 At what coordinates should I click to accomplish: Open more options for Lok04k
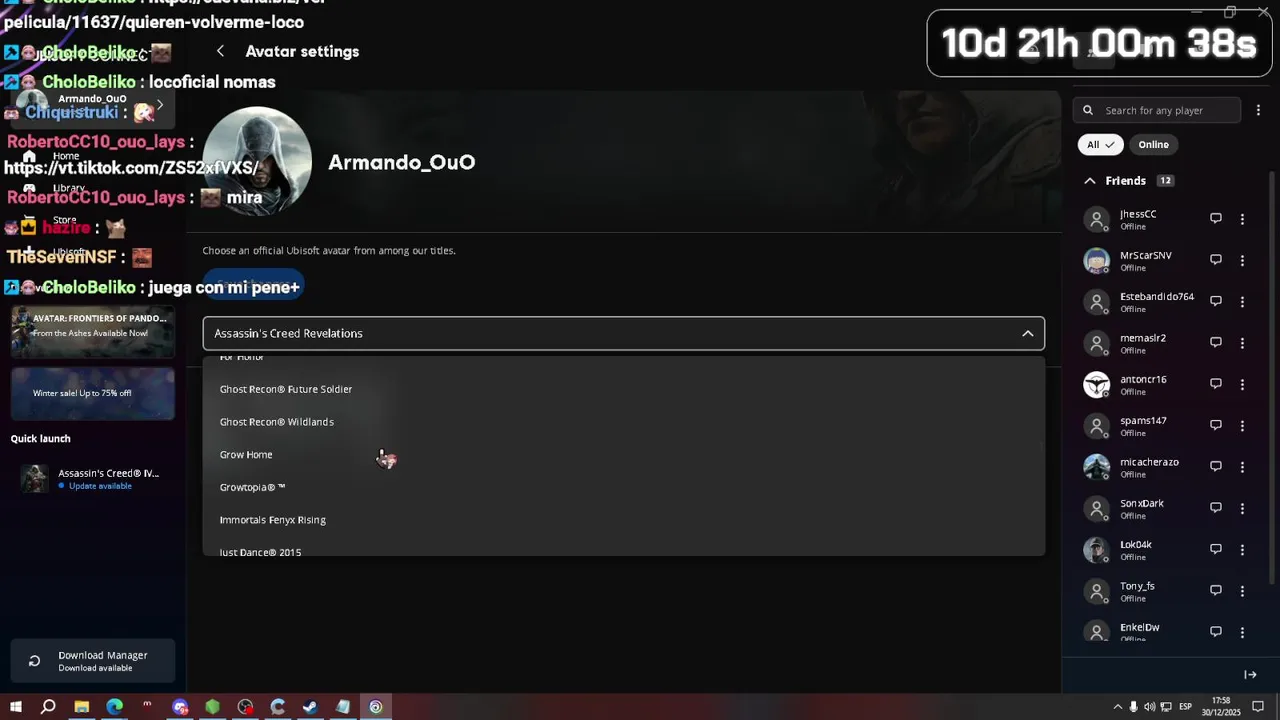[1242, 549]
